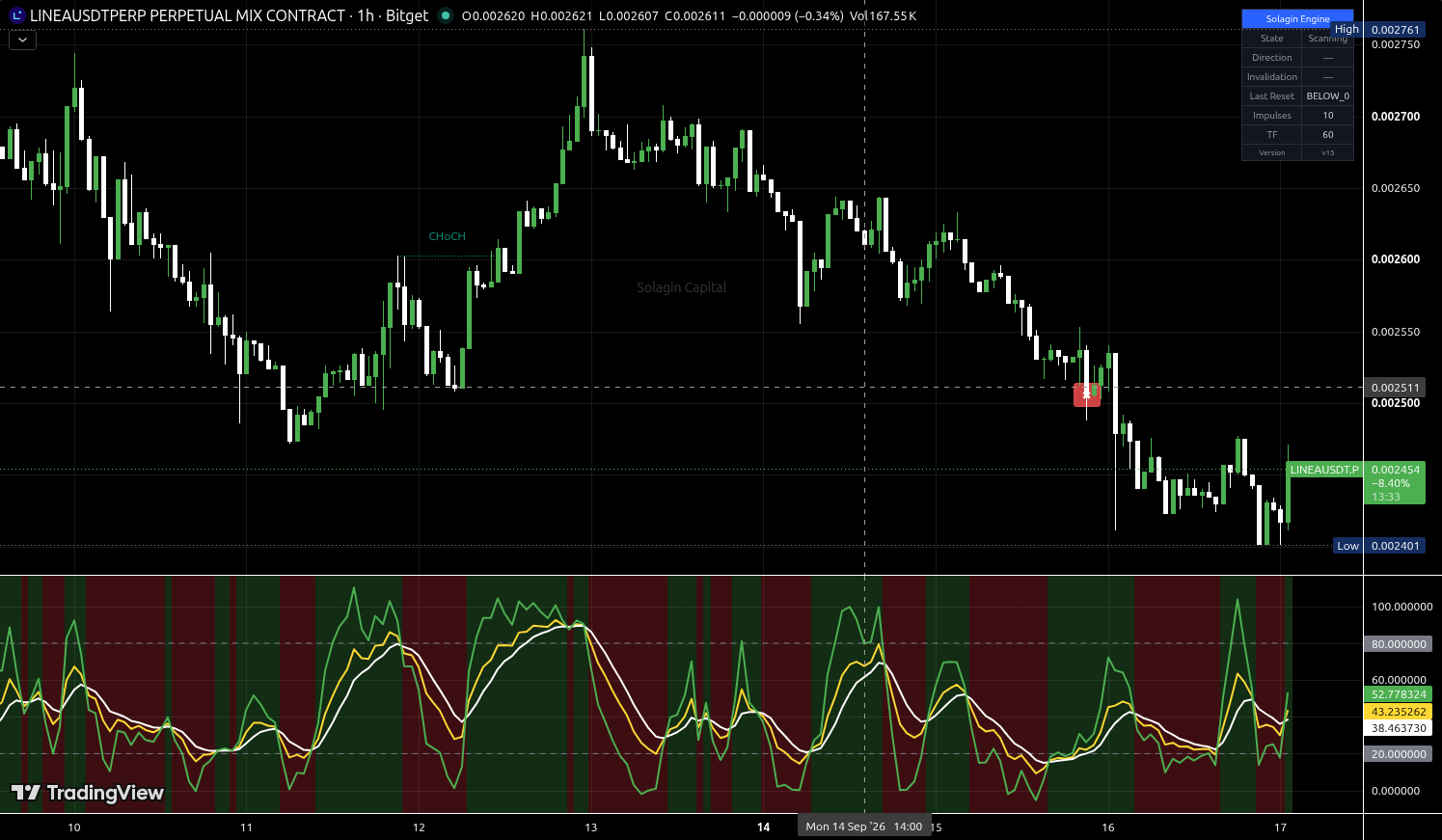The width and height of the screenshot is (1442, 840).
Task: Click the green 52.778324 oscillator value
Action: 1399,694
